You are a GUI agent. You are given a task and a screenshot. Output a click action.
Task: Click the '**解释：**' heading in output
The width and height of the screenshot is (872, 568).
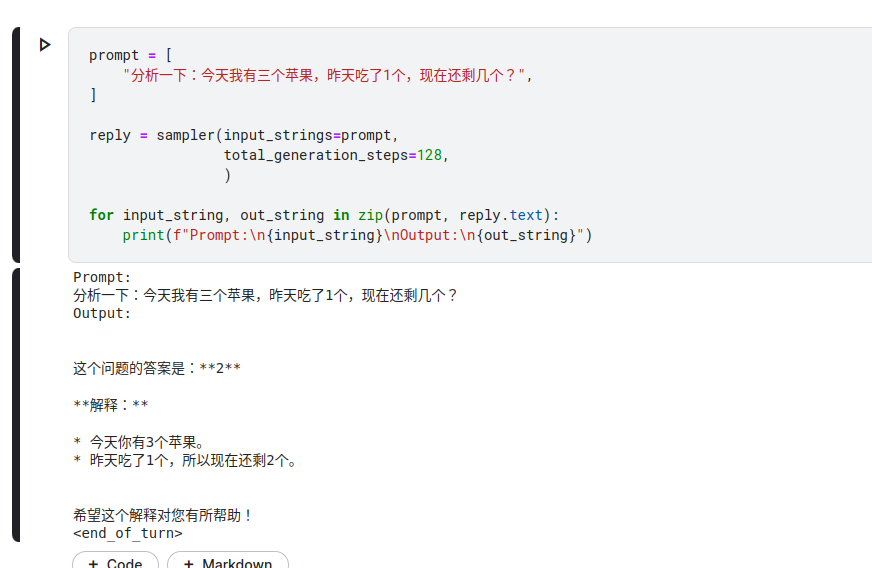(111, 405)
